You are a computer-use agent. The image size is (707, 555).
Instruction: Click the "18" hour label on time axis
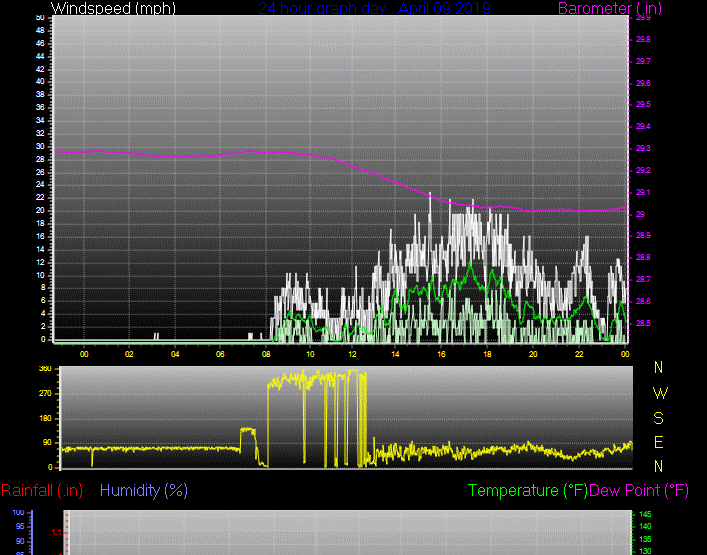point(487,354)
